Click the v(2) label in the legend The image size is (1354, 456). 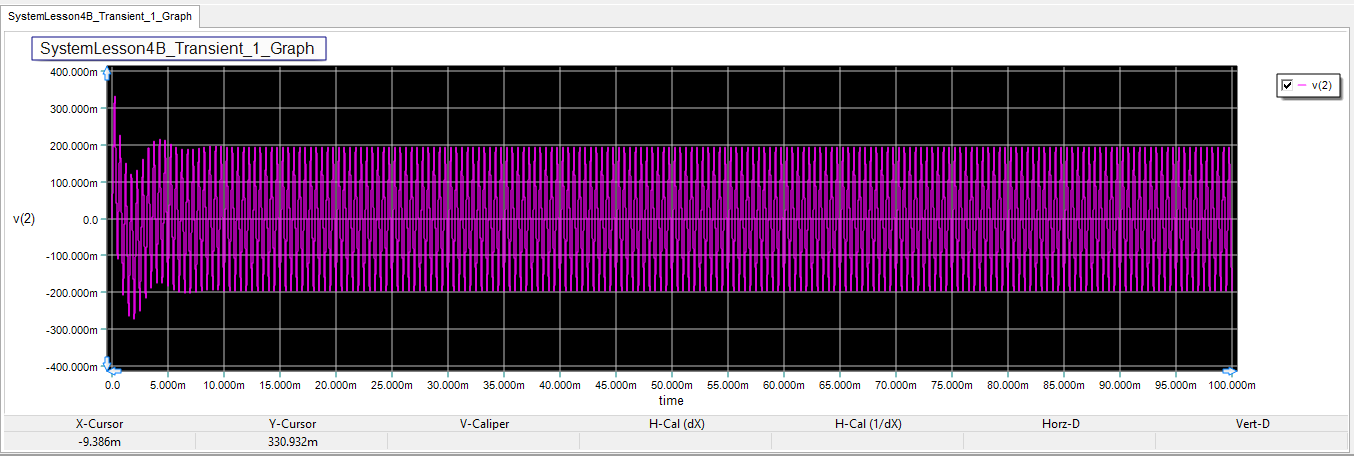[x=1321, y=86]
